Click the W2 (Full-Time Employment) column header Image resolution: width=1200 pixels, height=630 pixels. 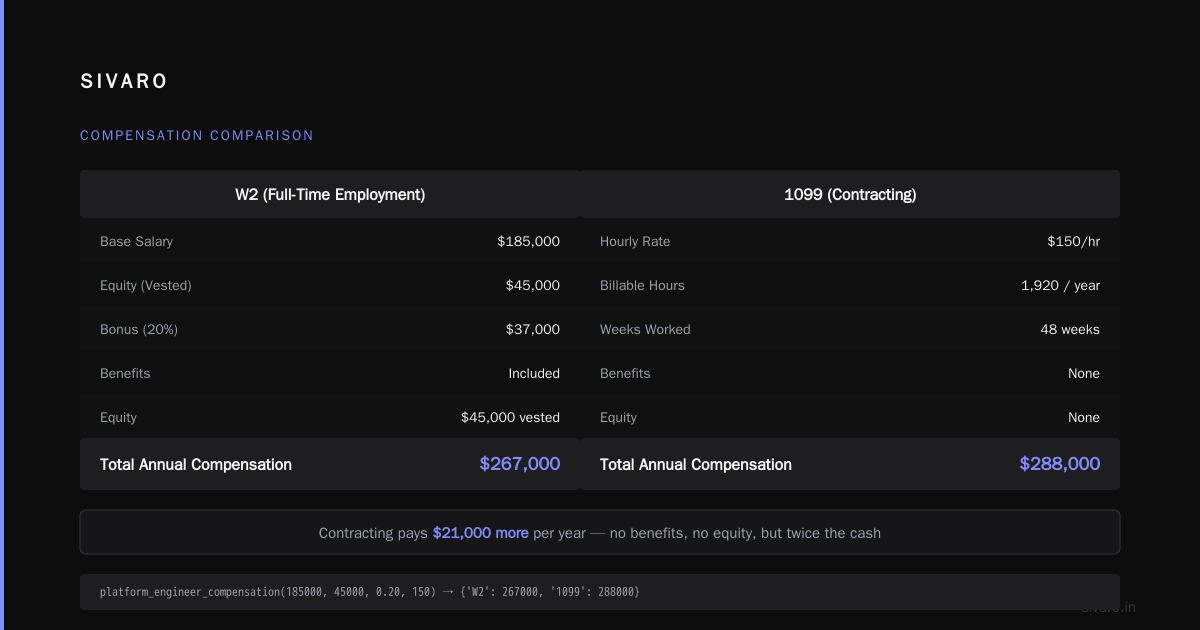coord(330,194)
